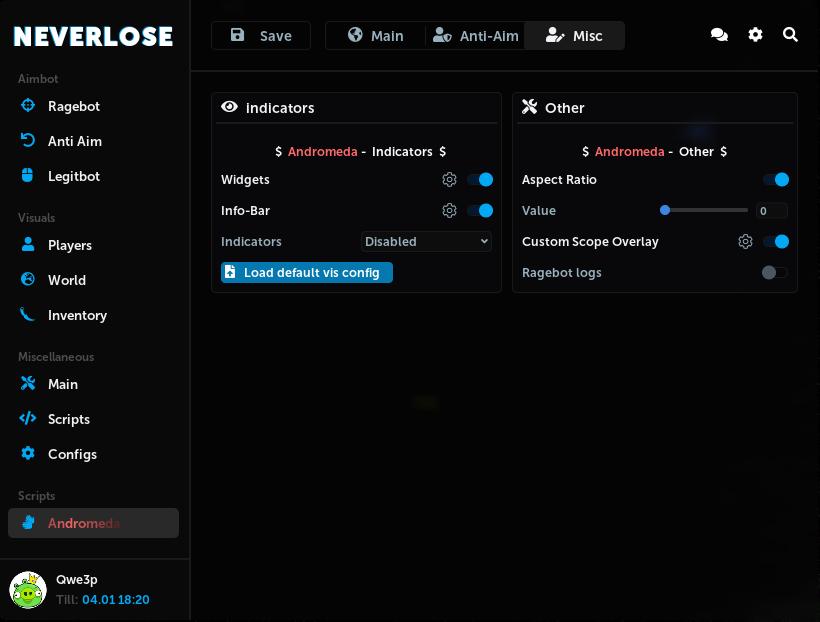Click the Load default vis config button
This screenshot has width=820, height=622.
pos(306,272)
